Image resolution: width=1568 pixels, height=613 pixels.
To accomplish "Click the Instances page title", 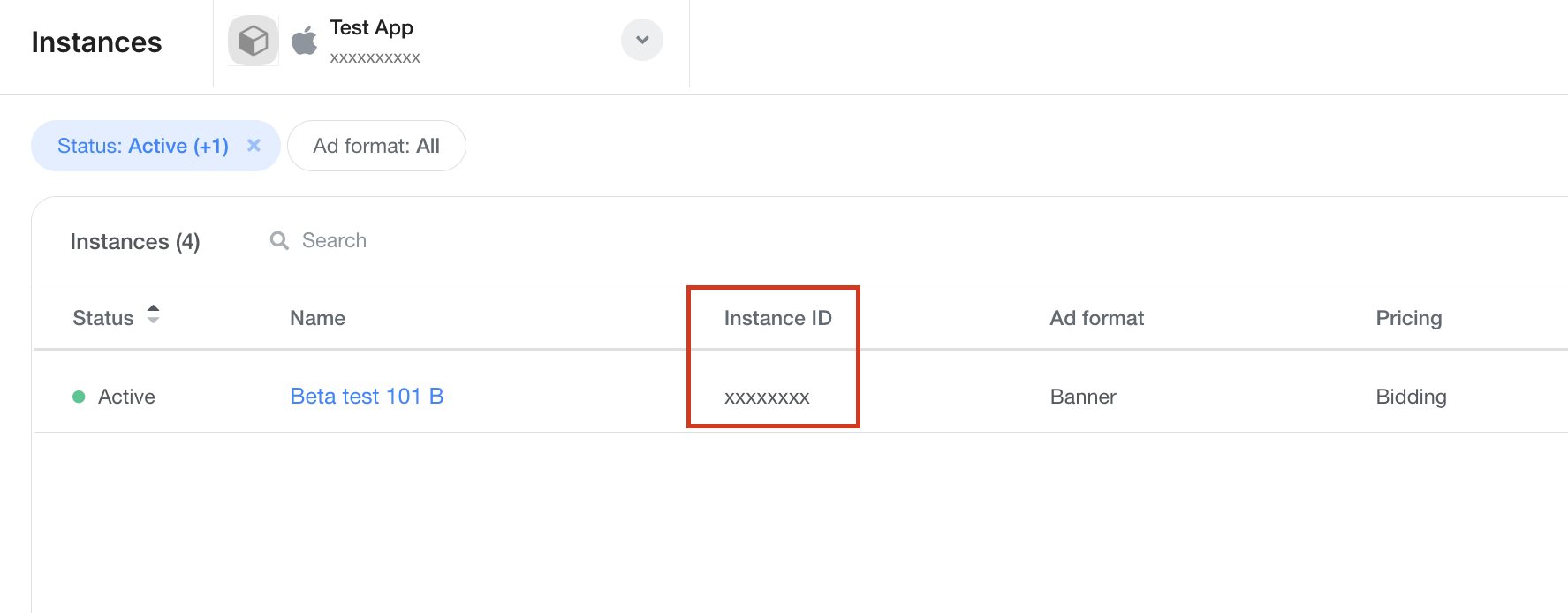I will 96,42.
